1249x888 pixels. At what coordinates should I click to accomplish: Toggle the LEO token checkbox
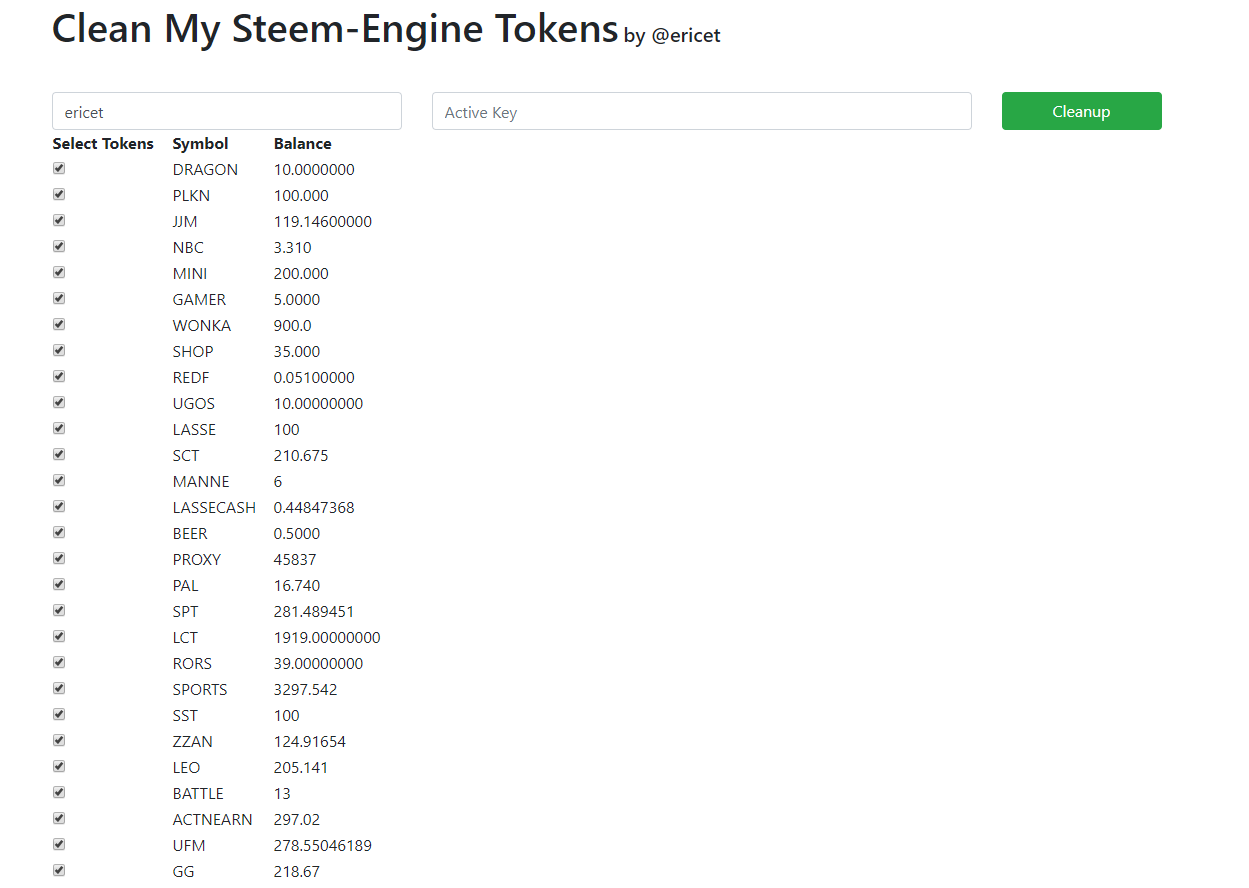coord(59,766)
